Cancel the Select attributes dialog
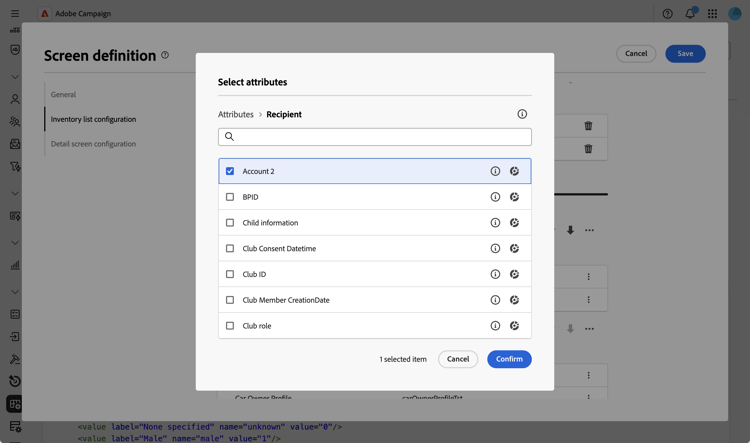Screen dimensions: 750x443 458,359
